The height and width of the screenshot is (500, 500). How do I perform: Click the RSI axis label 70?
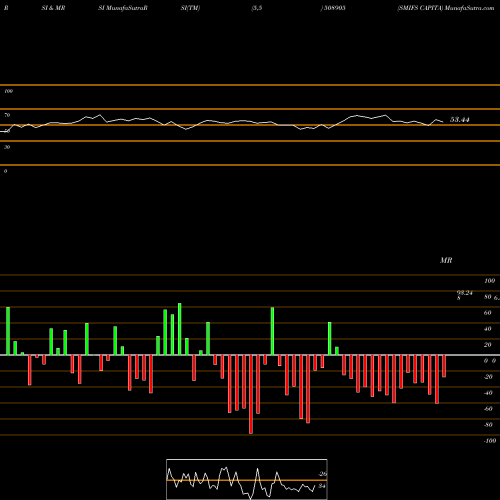pos(7,115)
